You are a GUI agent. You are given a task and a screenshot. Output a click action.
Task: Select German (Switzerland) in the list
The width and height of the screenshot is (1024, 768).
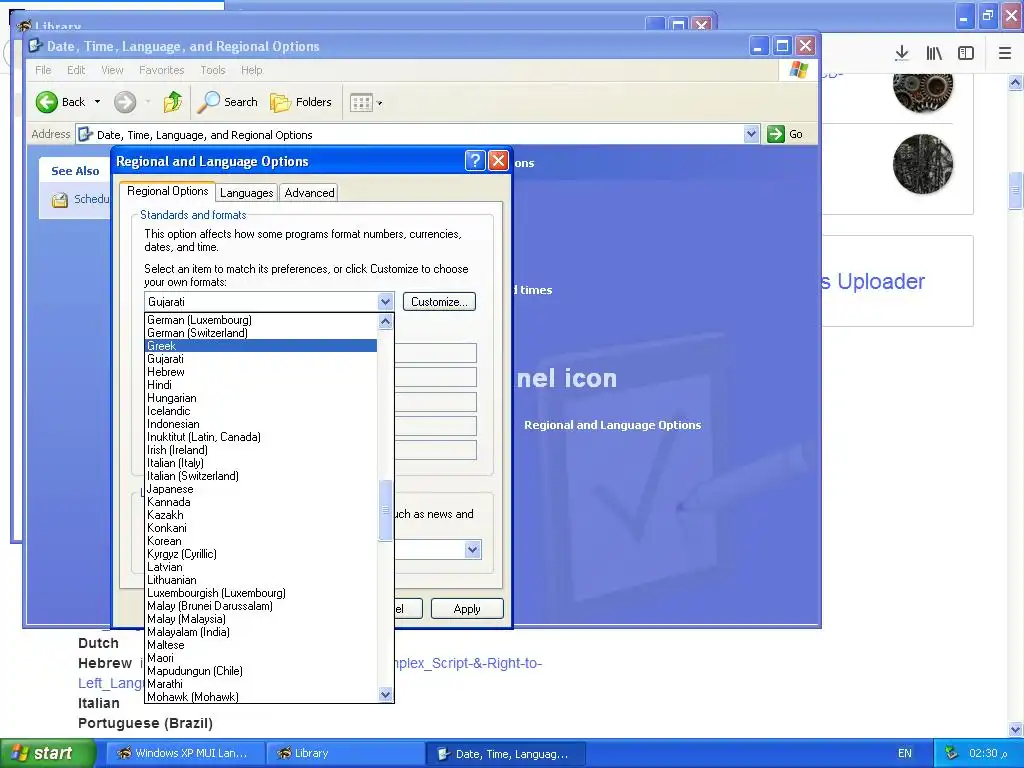click(261, 332)
